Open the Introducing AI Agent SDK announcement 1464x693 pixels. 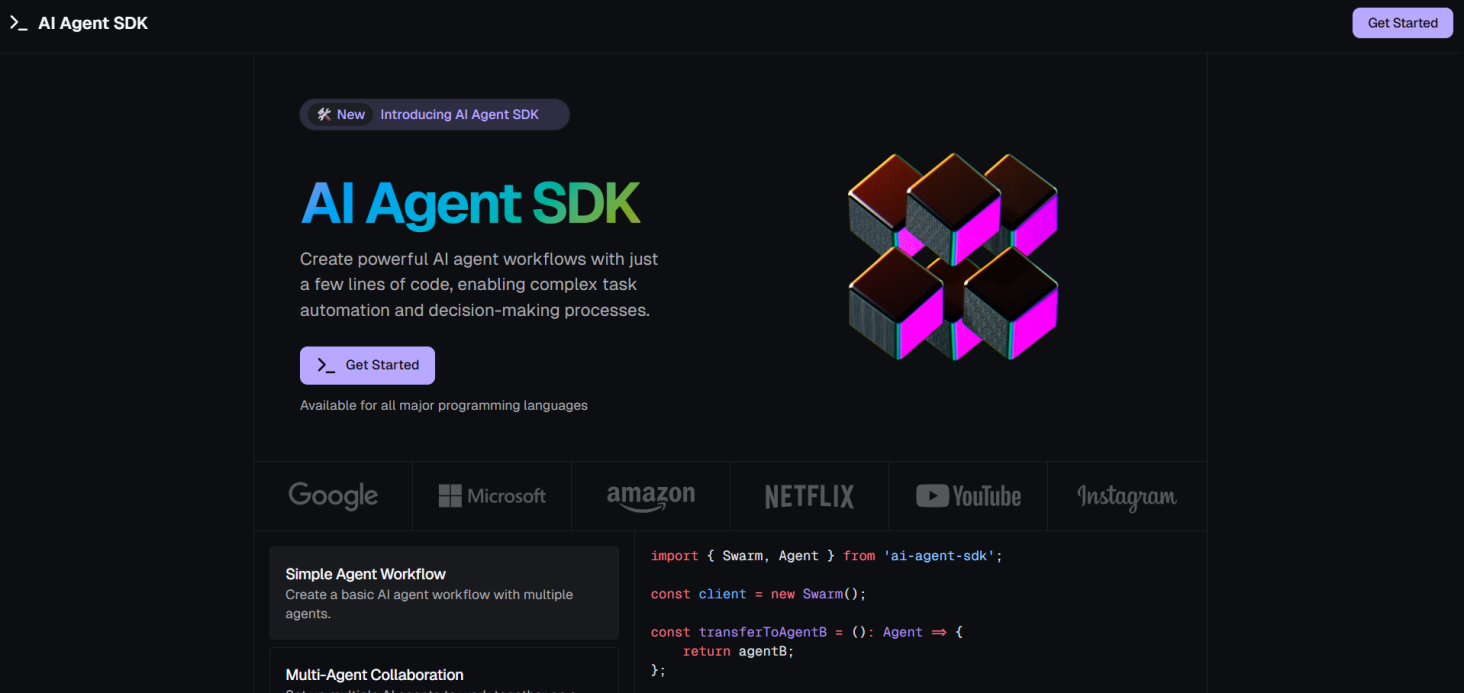point(459,114)
